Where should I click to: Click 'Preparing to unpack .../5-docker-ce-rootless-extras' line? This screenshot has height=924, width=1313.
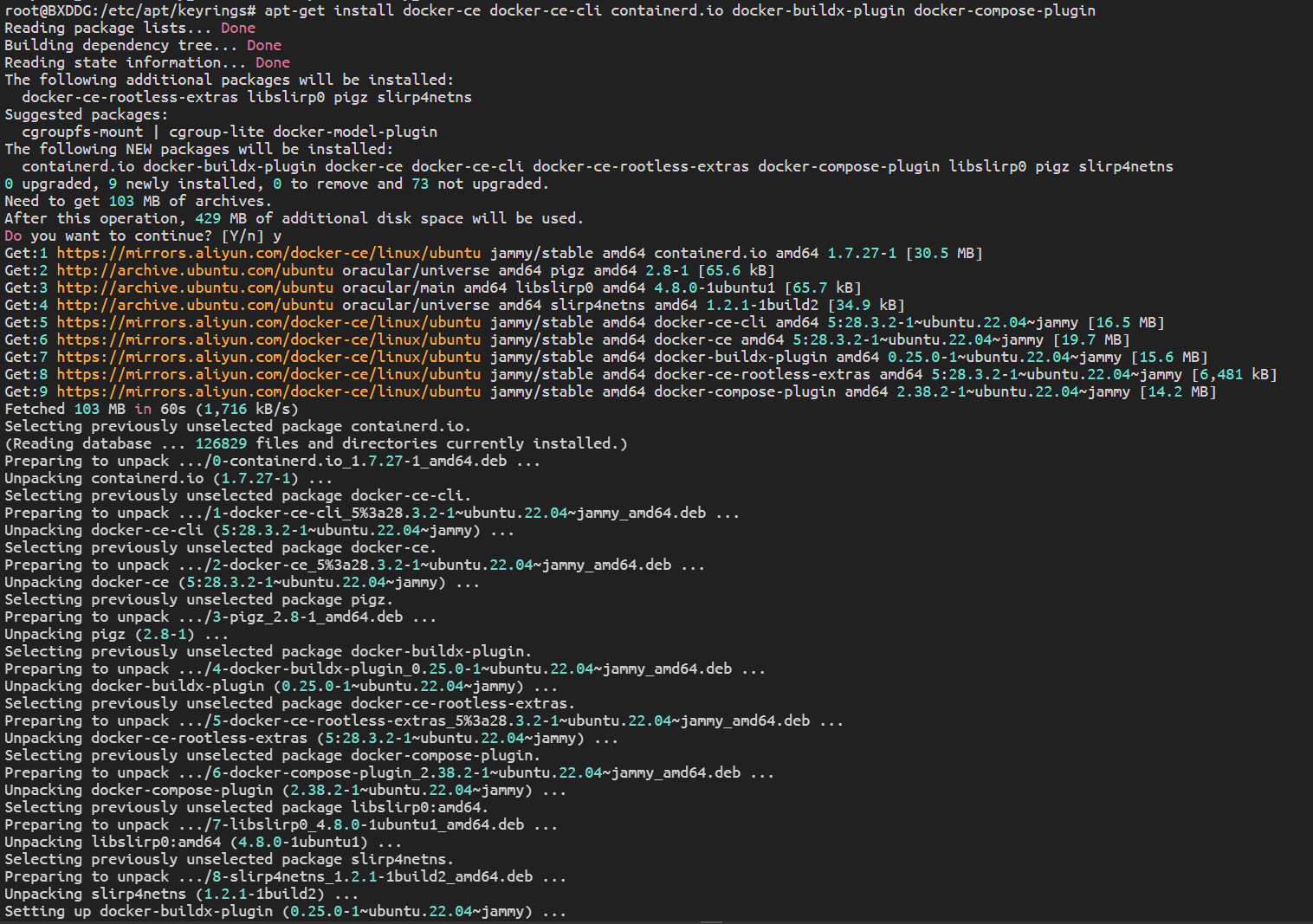click(x=424, y=720)
